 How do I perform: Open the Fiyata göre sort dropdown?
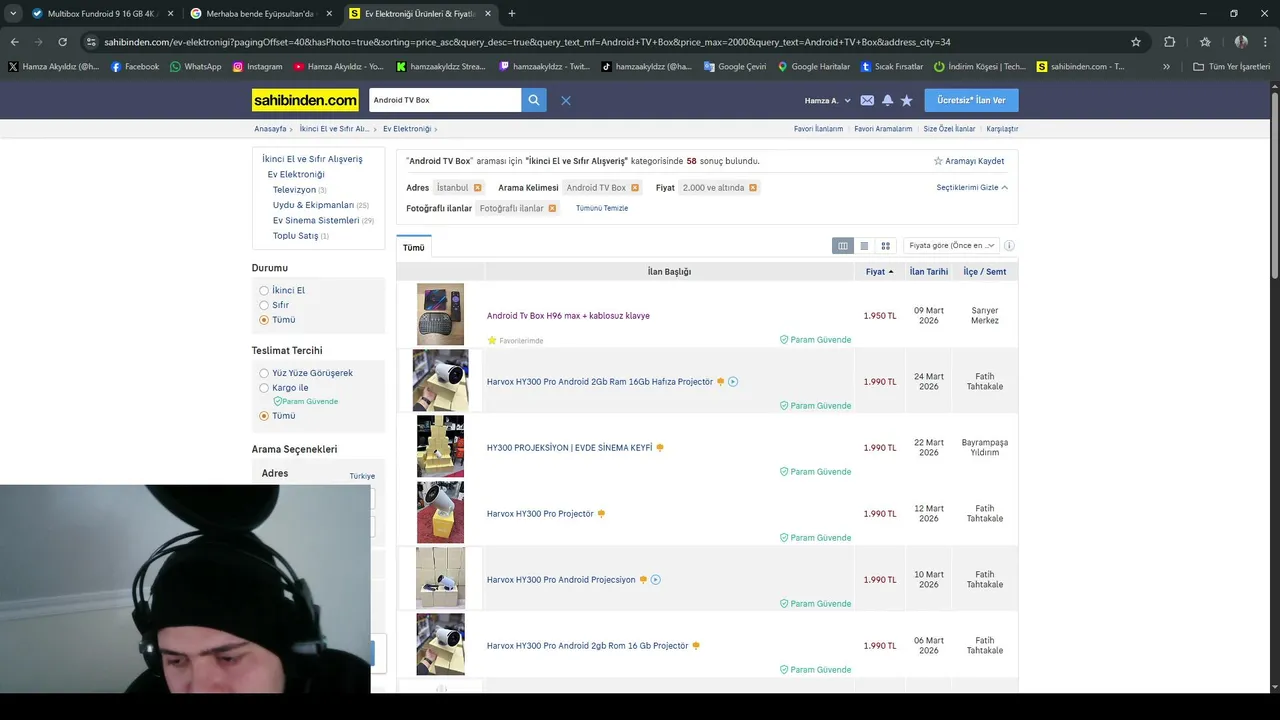[951, 245]
